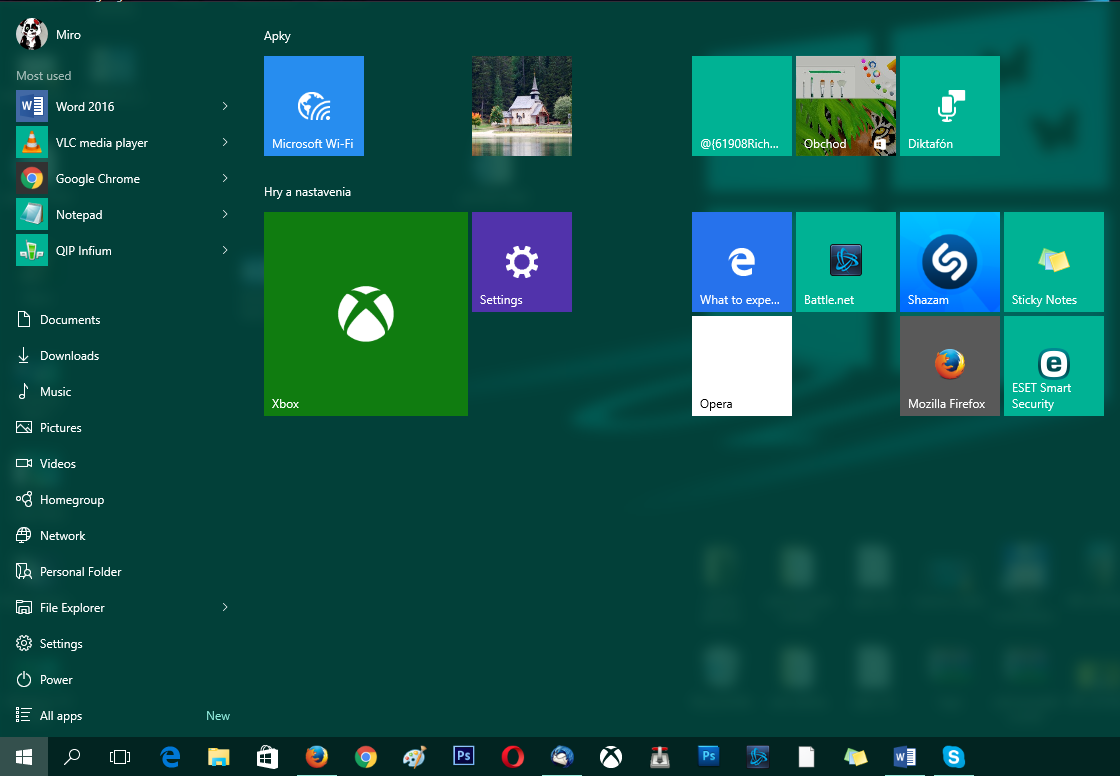
Task: Open the Battle.net icon on the taskbar
Action: pyautogui.click(x=758, y=756)
